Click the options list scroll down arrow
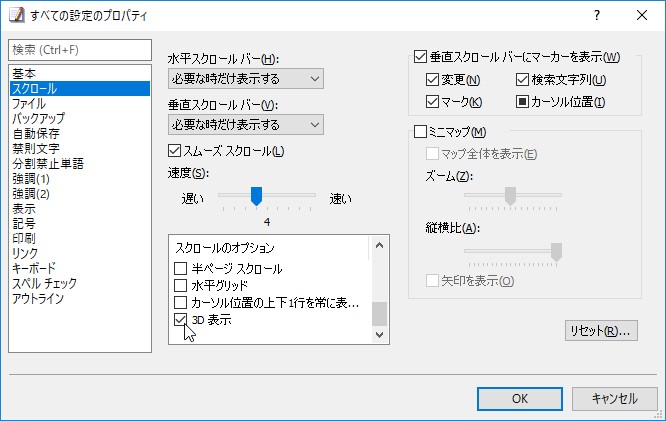Screen dimensions: 666x421 coord(379,335)
